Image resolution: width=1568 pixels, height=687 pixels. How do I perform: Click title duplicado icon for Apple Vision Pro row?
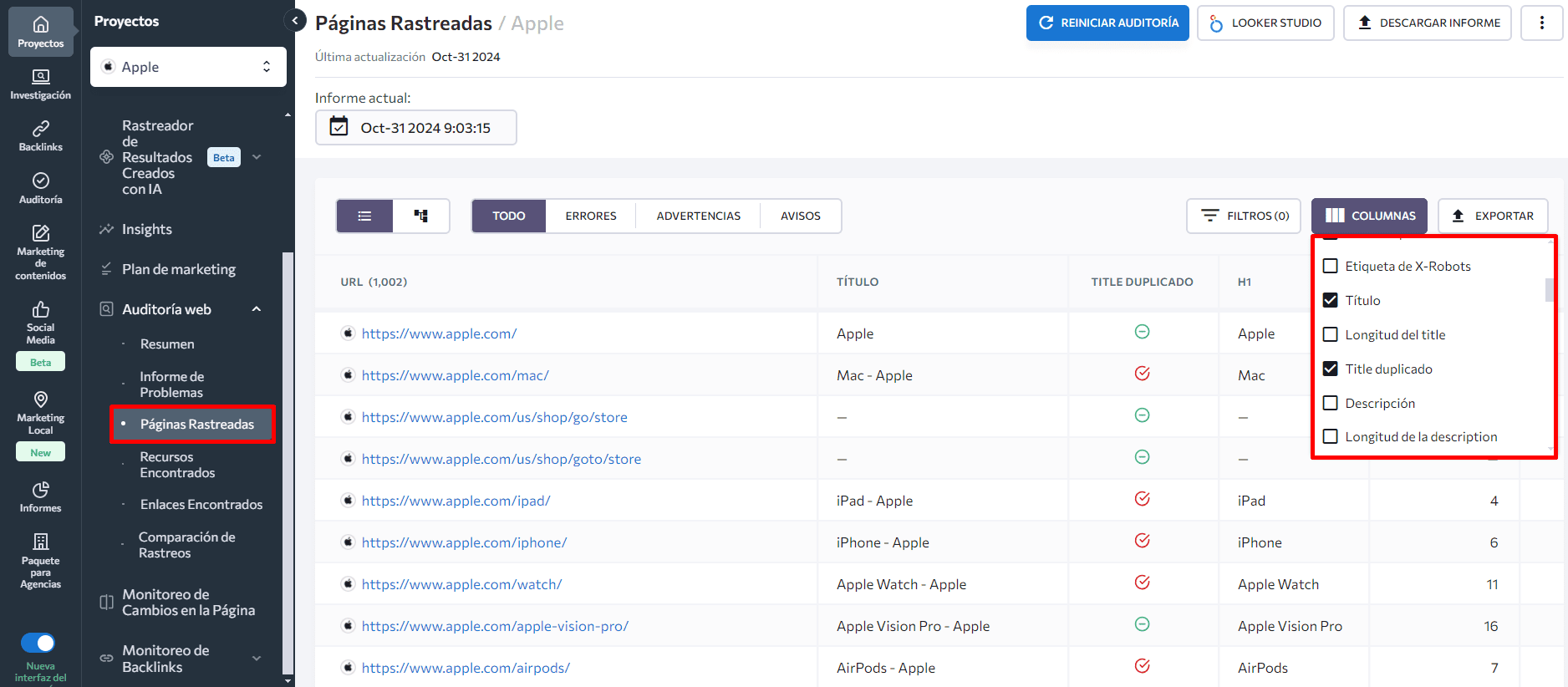(x=1142, y=624)
